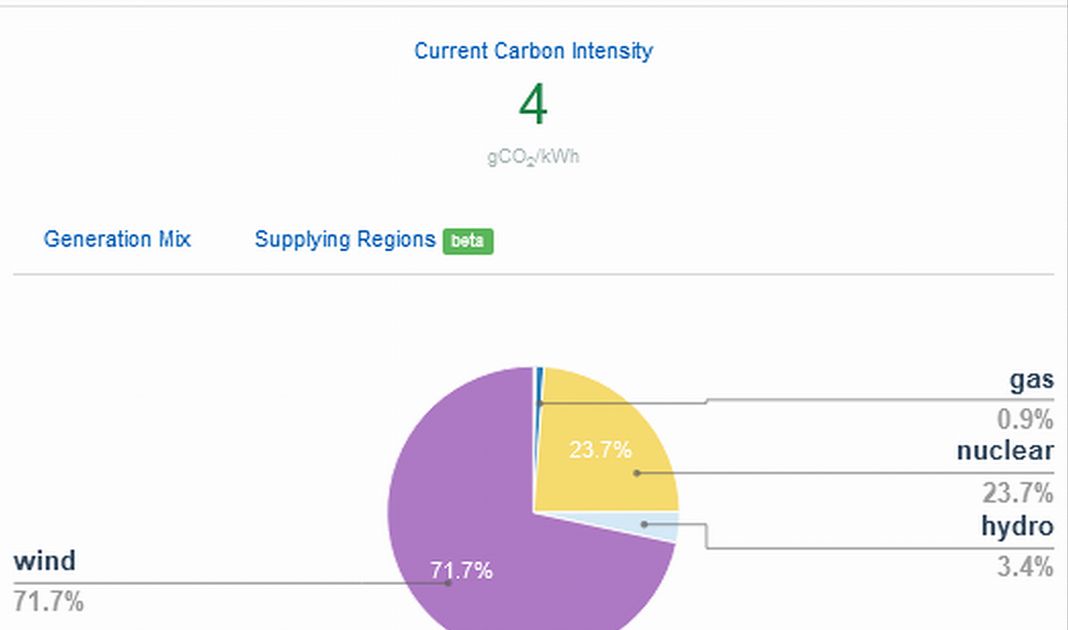Open the Generation Mix tab
The width and height of the screenshot is (1068, 630).
point(117,240)
